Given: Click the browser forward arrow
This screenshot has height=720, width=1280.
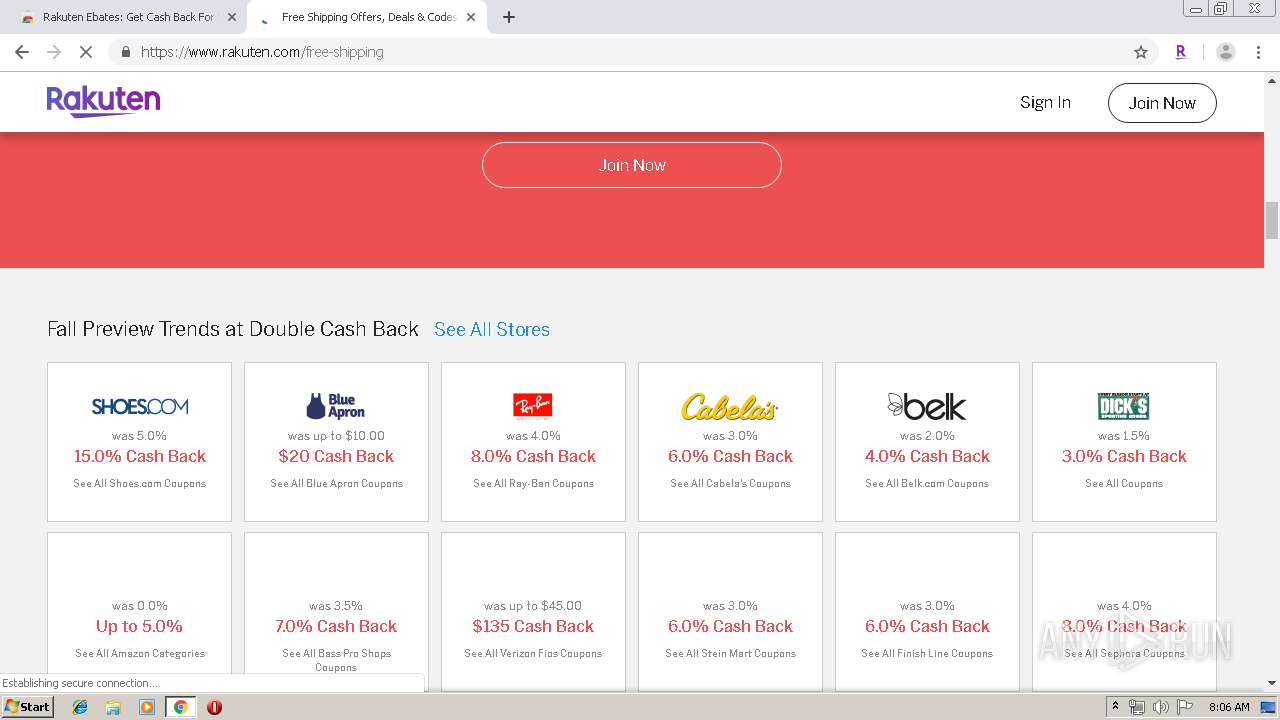Looking at the screenshot, I should pos(54,52).
